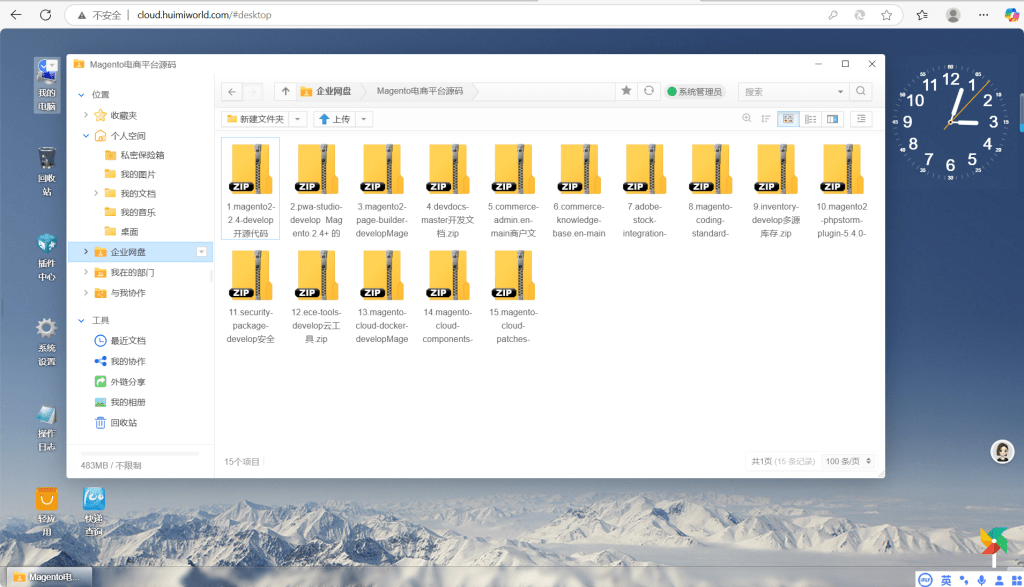The image size is (1024, 587).
Task: Collapse the 个人空间 tree node
Action: click(86, 136)
